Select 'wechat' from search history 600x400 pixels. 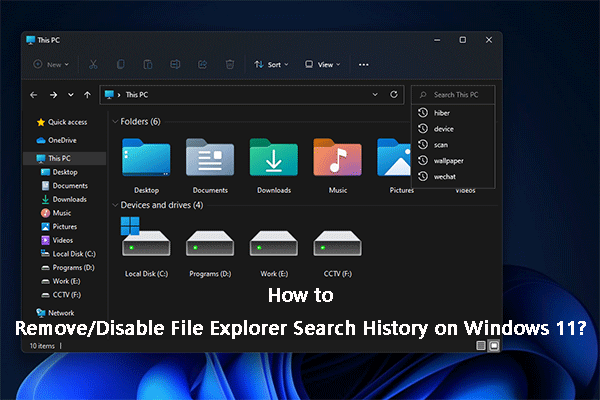453,176
